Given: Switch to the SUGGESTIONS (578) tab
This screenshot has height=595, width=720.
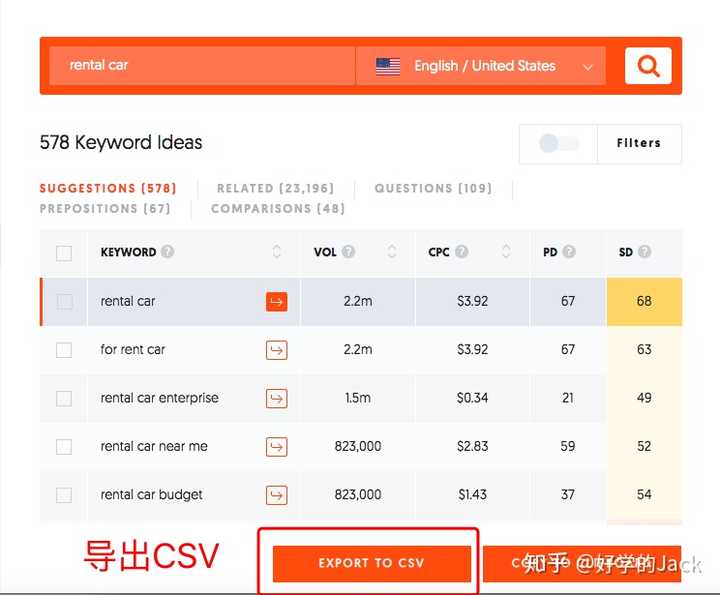Looking at the screenshot, I should pos(108,188).
